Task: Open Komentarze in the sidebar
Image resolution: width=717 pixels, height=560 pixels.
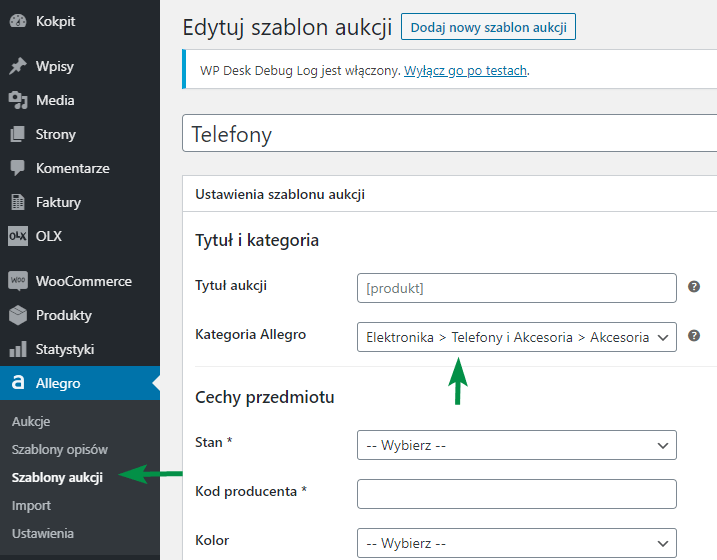Action: click(x=73, y=168)
